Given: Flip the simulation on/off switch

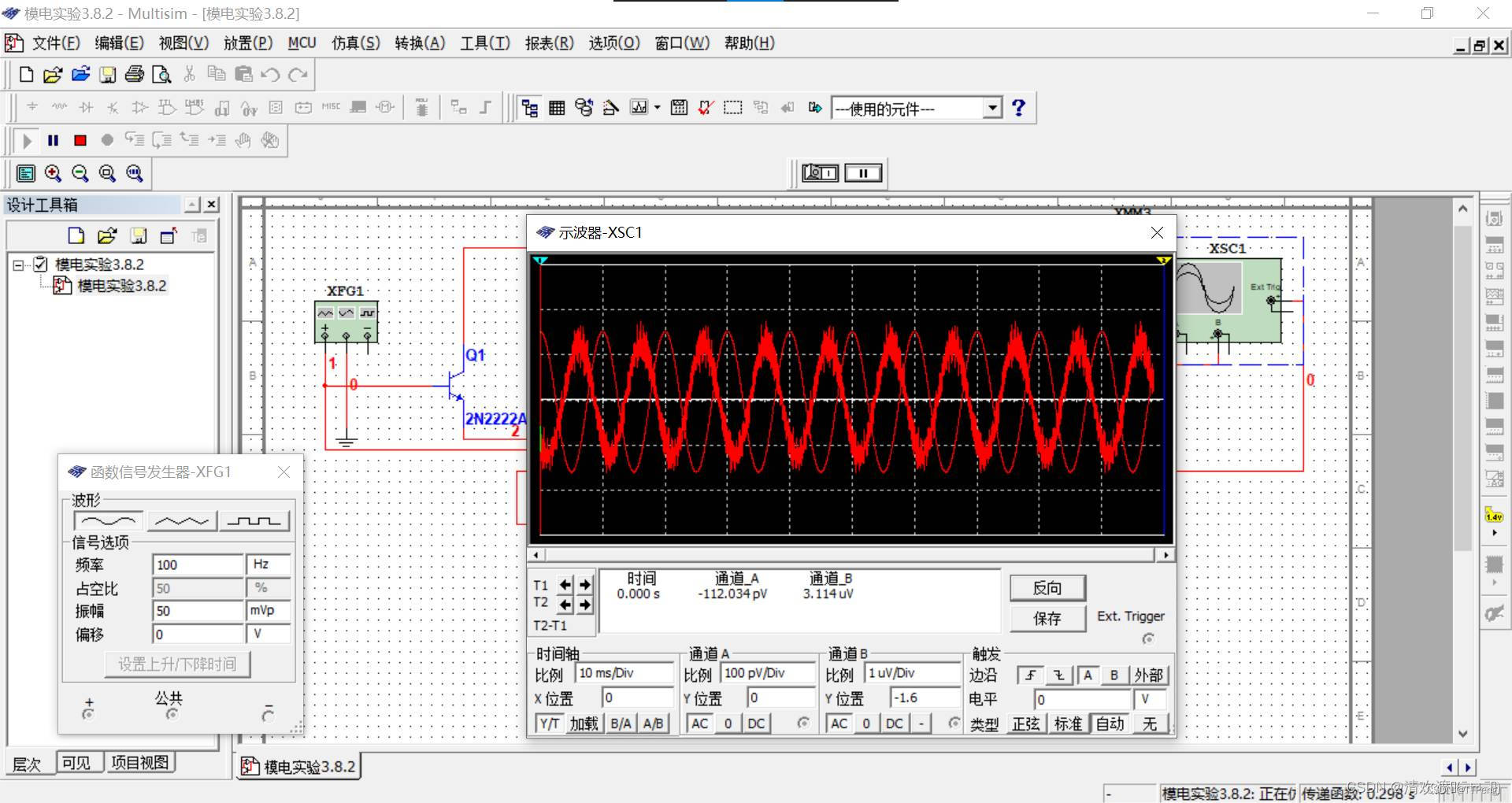Looking at the screenshot, I should 820,172.
